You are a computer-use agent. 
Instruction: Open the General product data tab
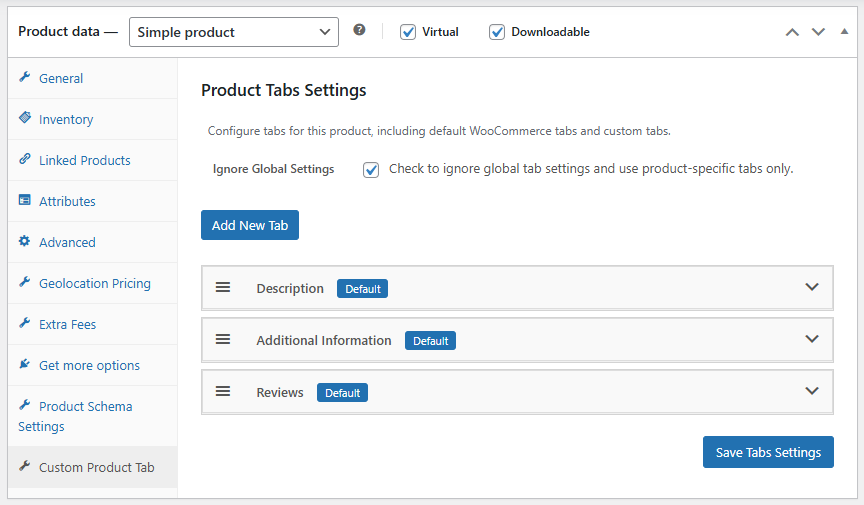[x=93, y=78]
